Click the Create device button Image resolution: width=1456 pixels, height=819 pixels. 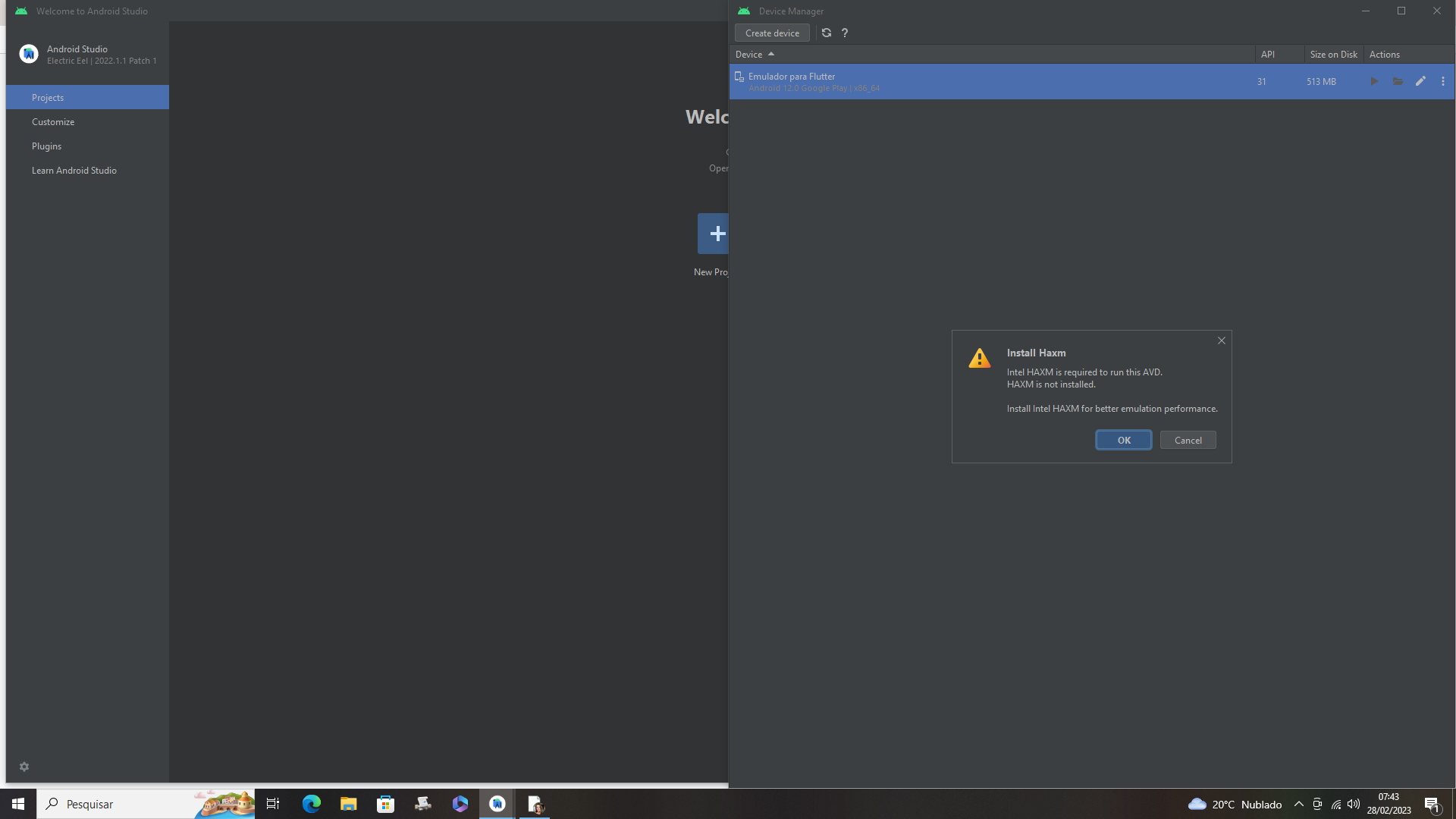click(772, 33)
